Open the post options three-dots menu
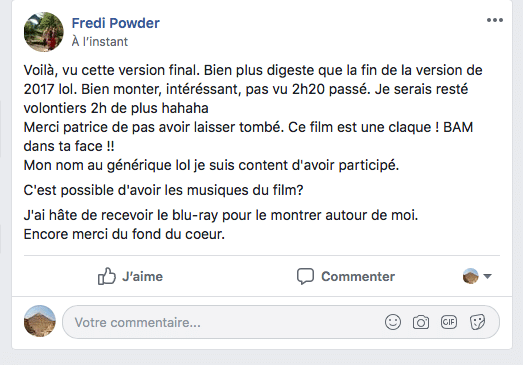 click(x=495, y=20)
